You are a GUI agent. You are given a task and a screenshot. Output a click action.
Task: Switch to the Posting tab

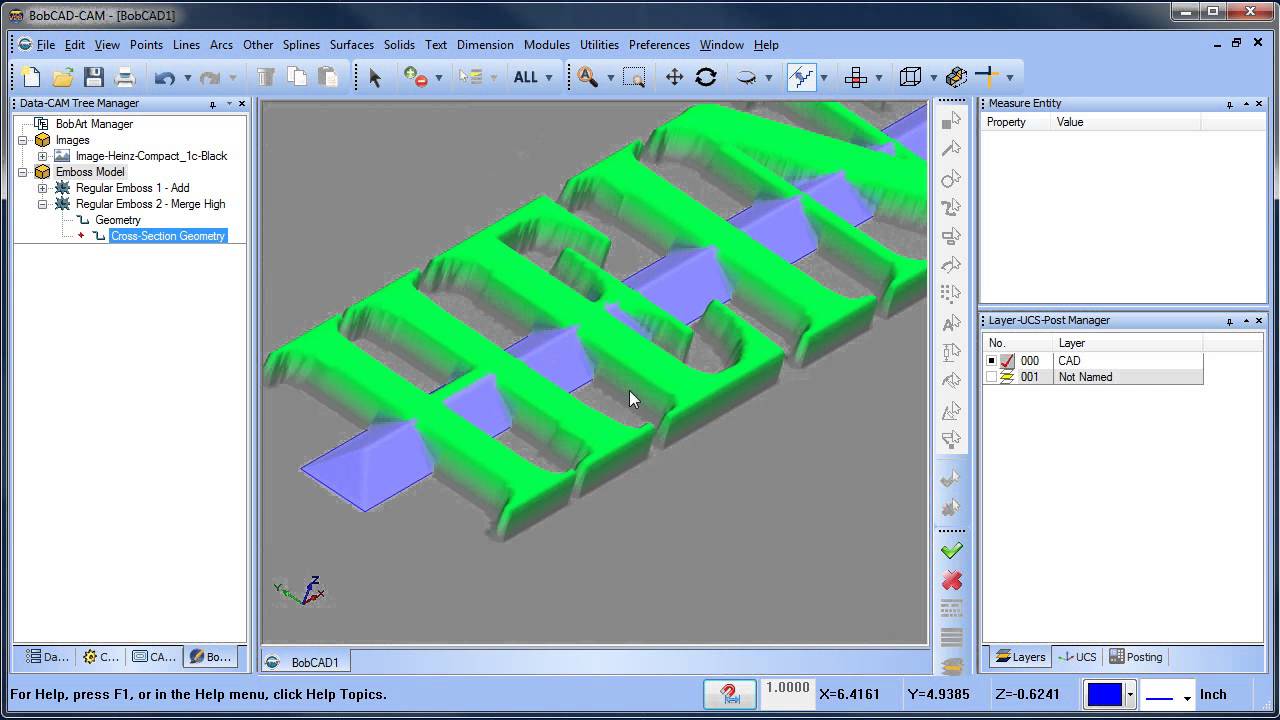[x=1136, y=657]
